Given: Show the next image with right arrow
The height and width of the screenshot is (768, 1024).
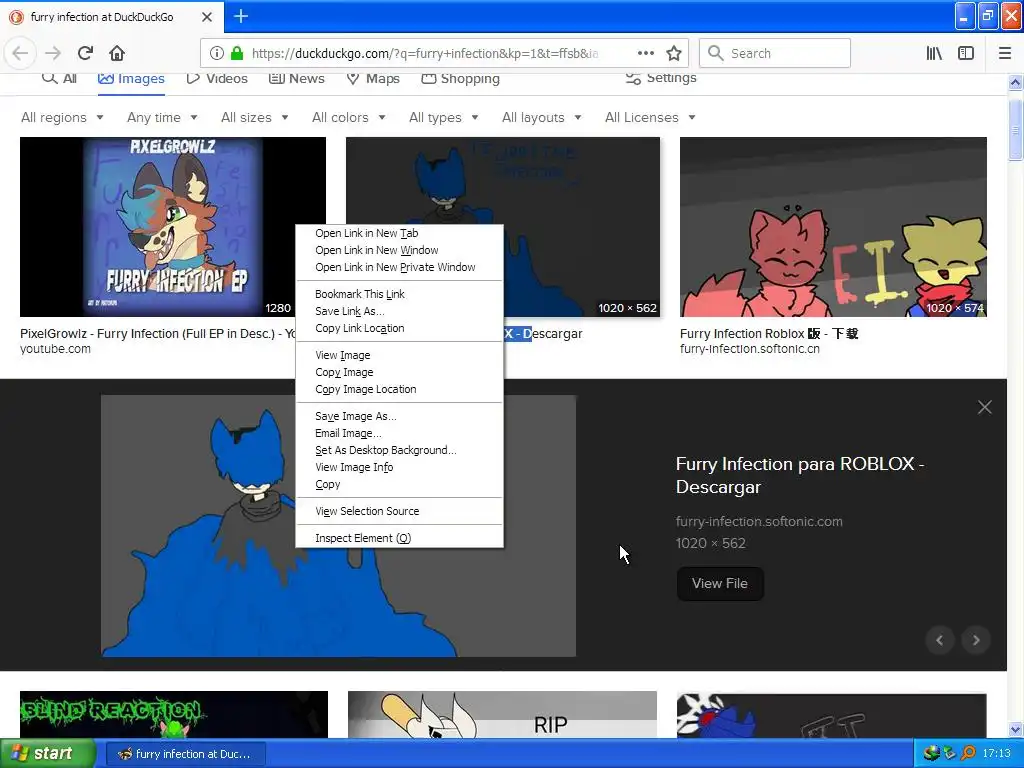Looking at the screenshot, I should pos(976,640).
